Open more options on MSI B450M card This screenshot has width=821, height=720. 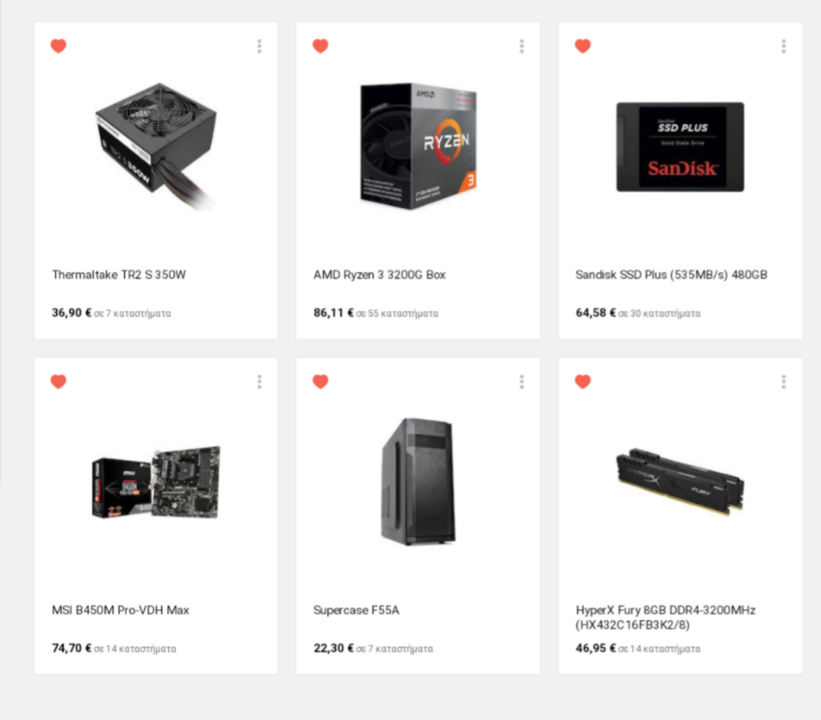tap(259, 381)
